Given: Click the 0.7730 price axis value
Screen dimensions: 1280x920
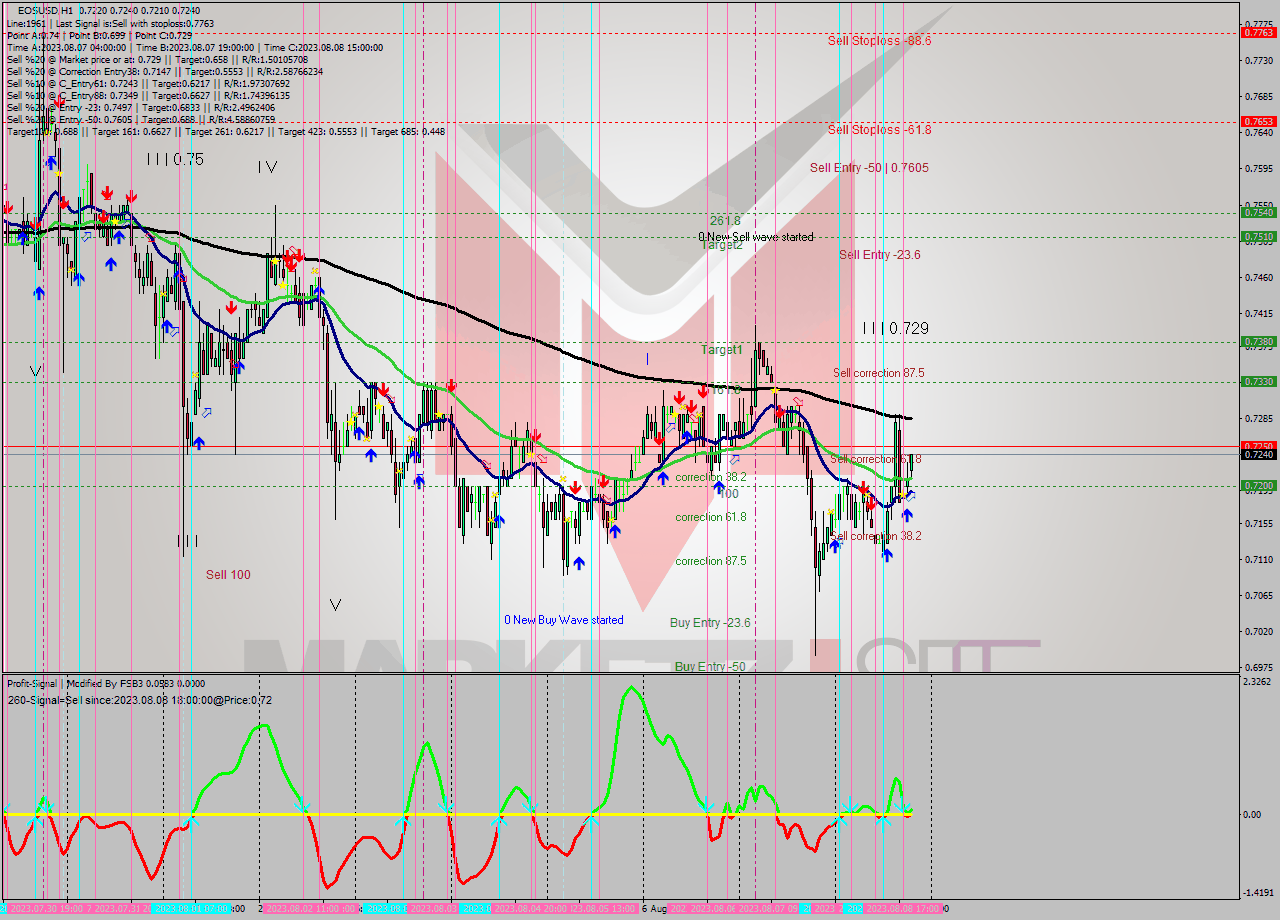Looking at the screenshot, I should (1258, 60).
